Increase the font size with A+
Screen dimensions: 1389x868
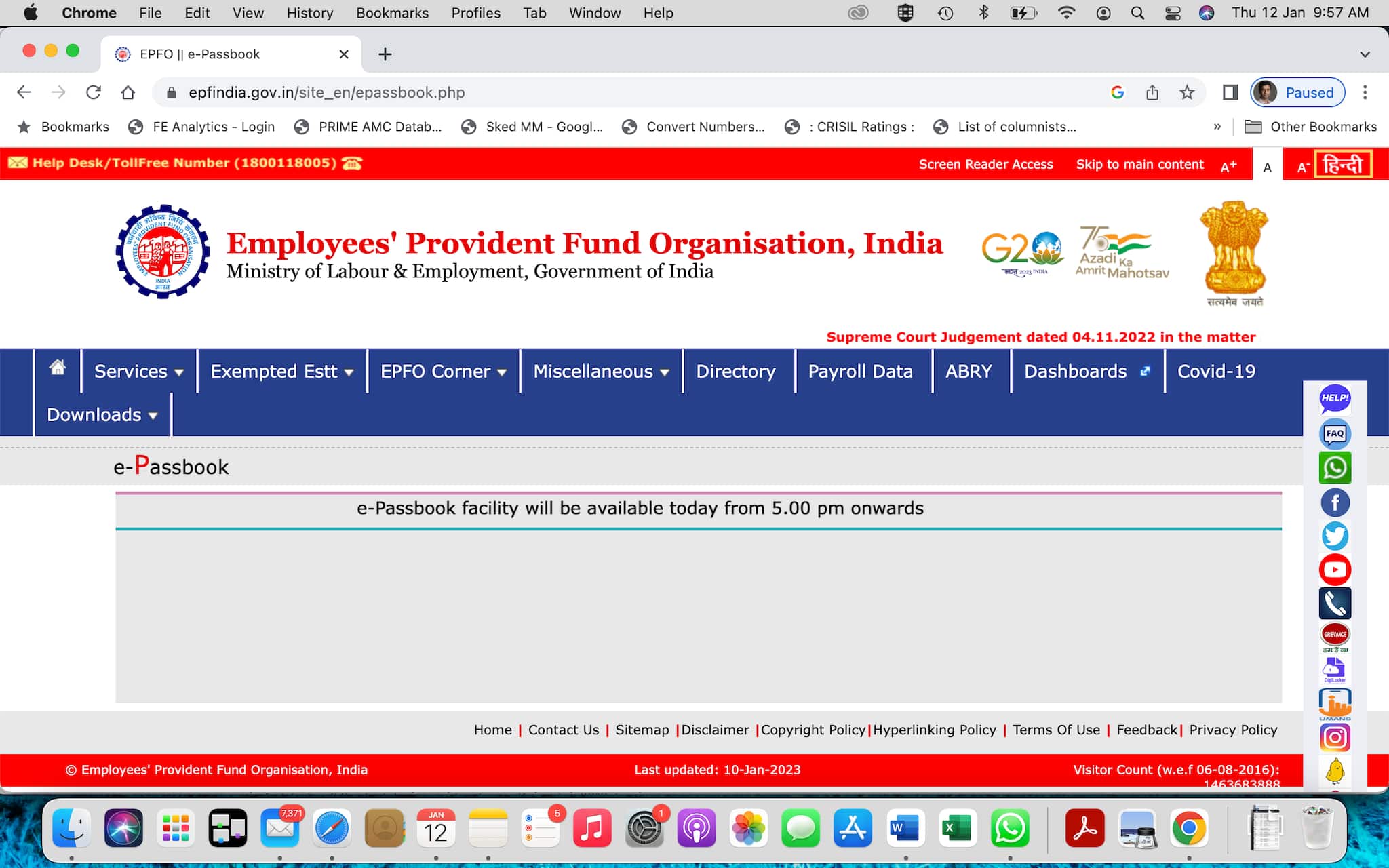(1228, 167)
